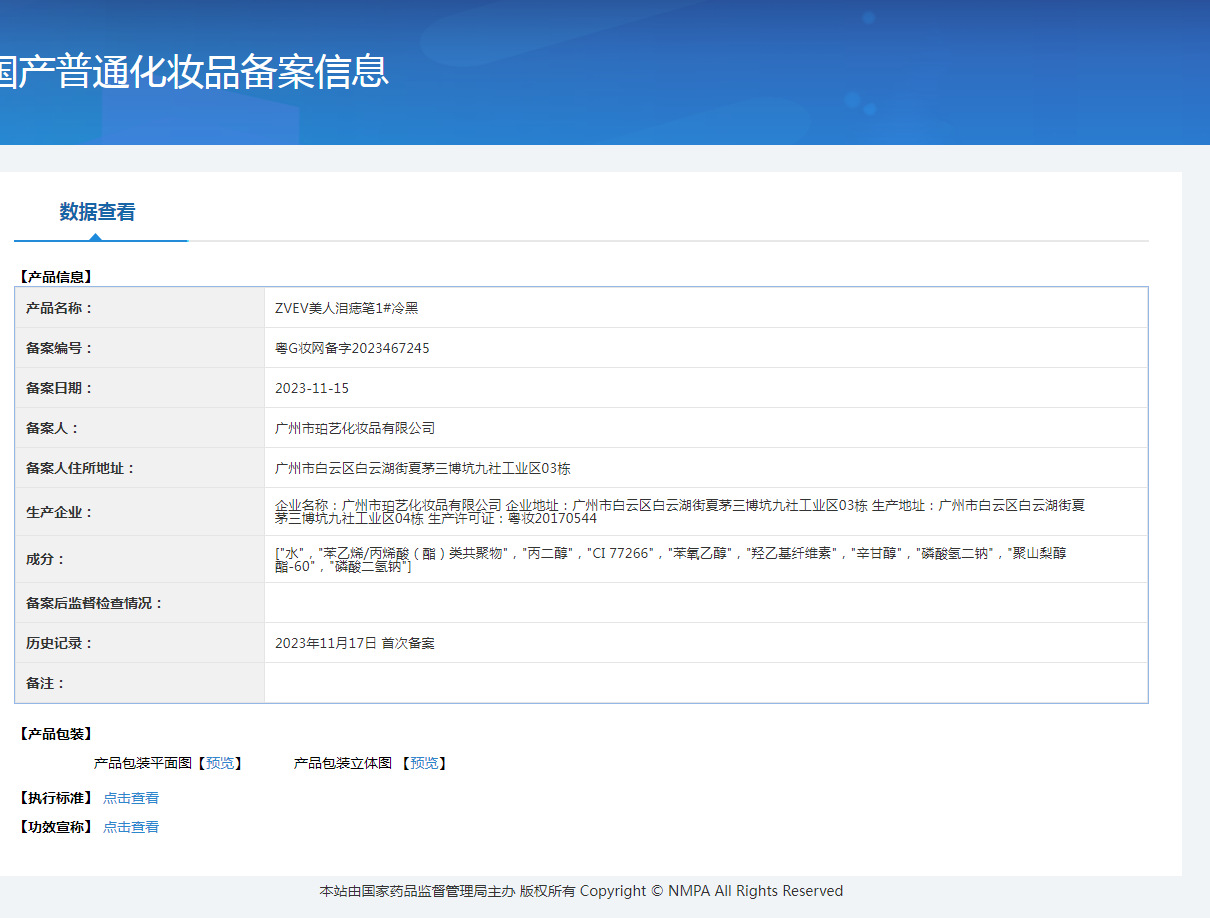The width and height of the screenshot is (1210, 918).
Task: Click the 备案编号 row label
Action: click(59, 348)
